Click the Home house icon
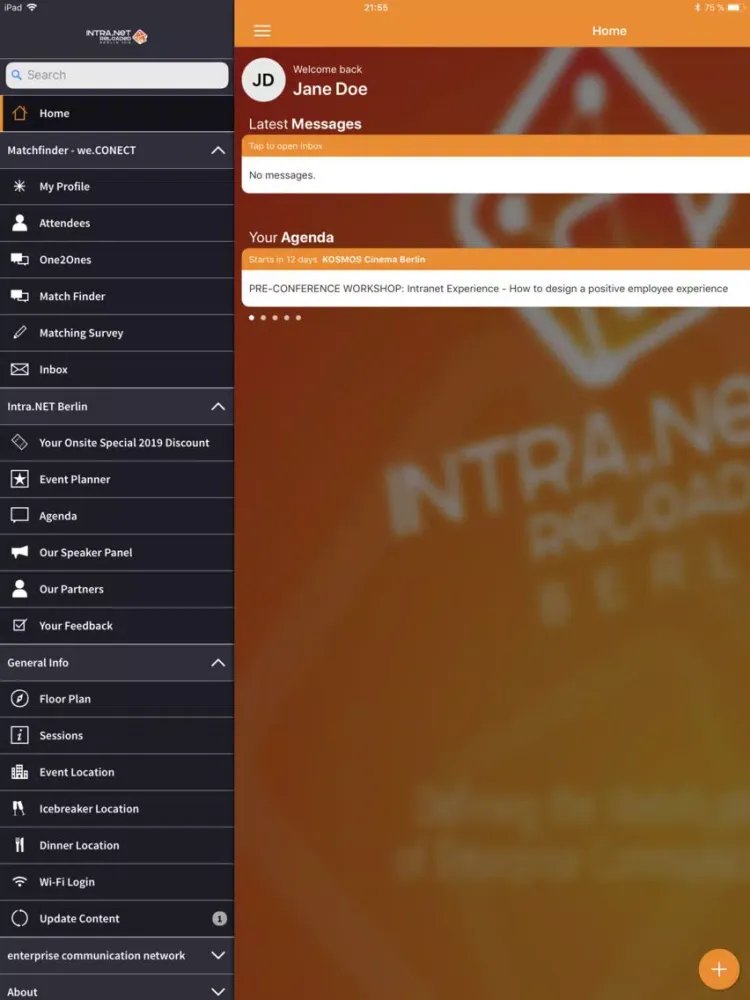 click(x=20, y=113)
